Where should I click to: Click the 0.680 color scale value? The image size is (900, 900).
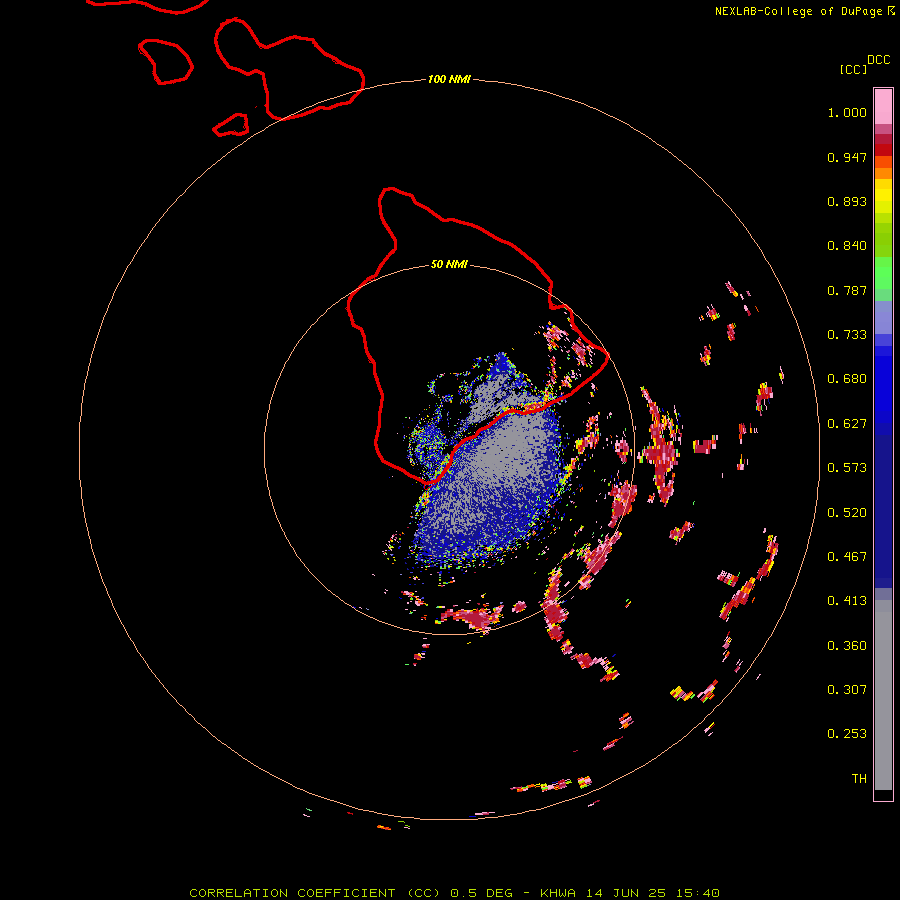point(847,379)
